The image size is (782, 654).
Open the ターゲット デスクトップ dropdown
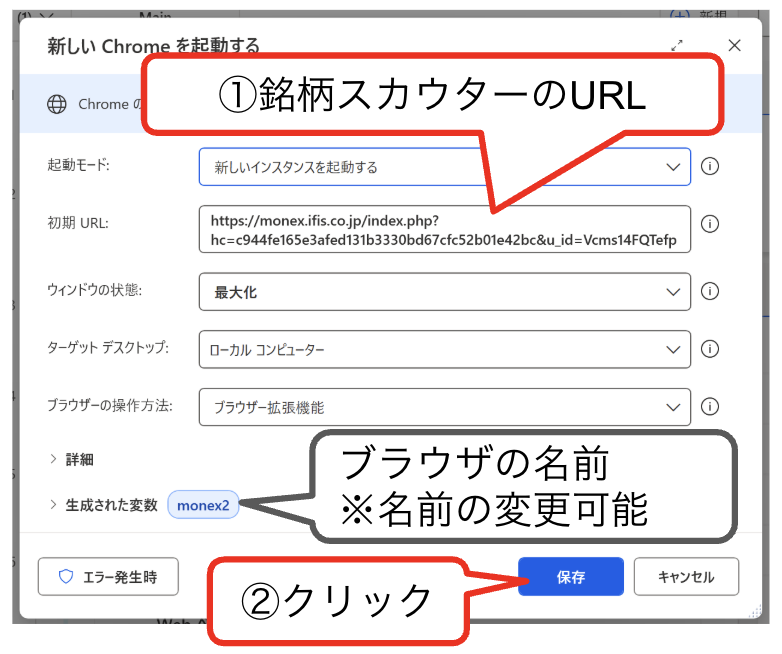click(x=444, y=349)
